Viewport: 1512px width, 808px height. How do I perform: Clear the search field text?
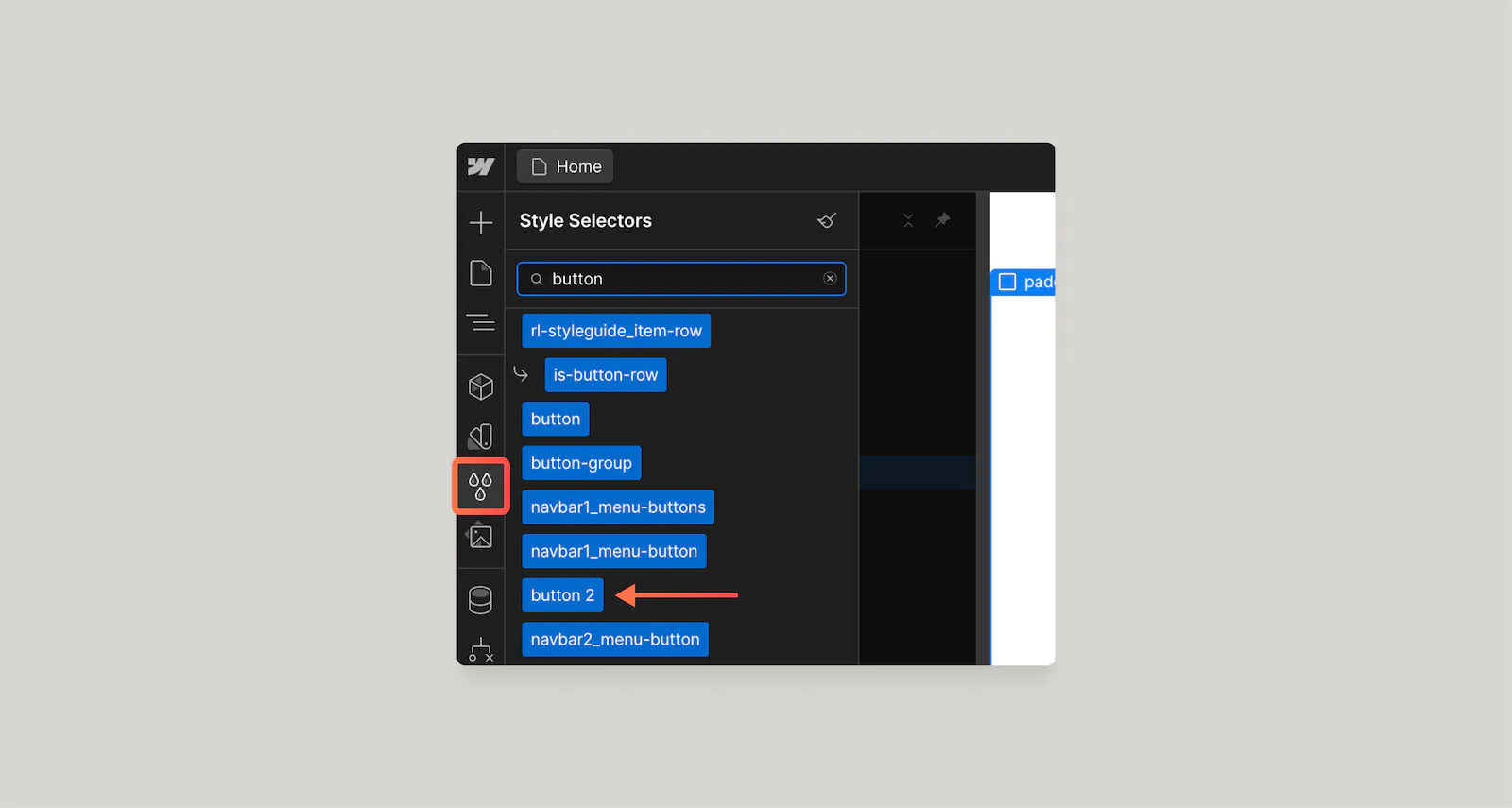coord(830,279)
